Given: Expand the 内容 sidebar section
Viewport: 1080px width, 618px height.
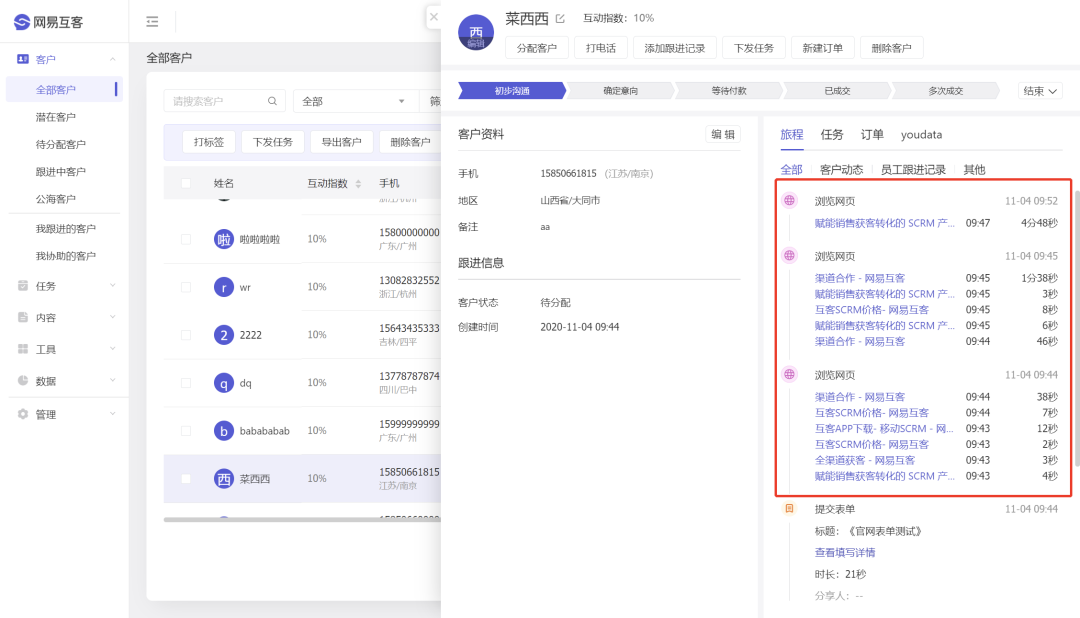Looking at the screenshot, I should pos(112,317).
